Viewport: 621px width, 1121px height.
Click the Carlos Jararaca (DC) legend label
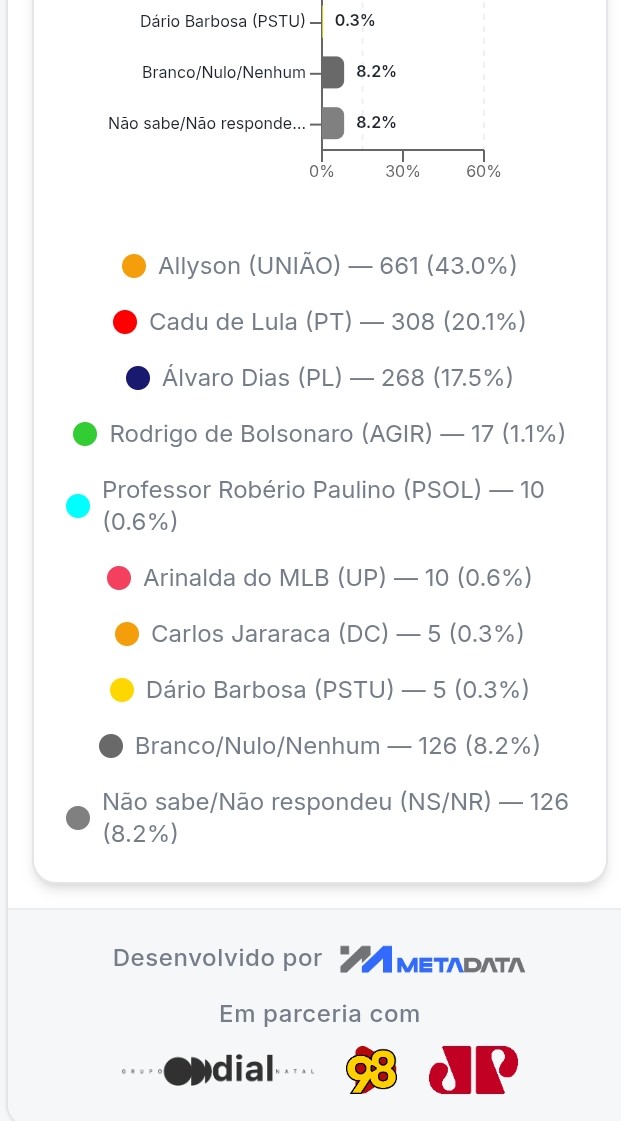click(337, 633)
